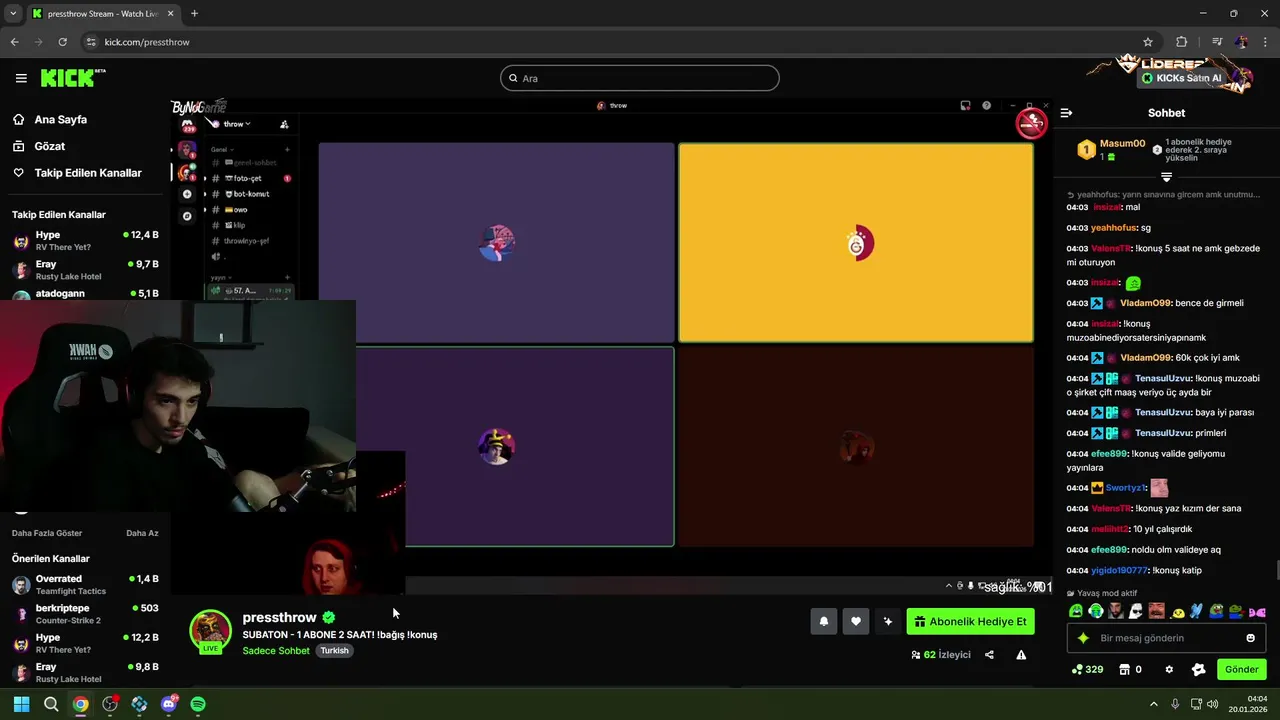
Task: Open chat settings gear icon
Action: [x=1169, y=669]
